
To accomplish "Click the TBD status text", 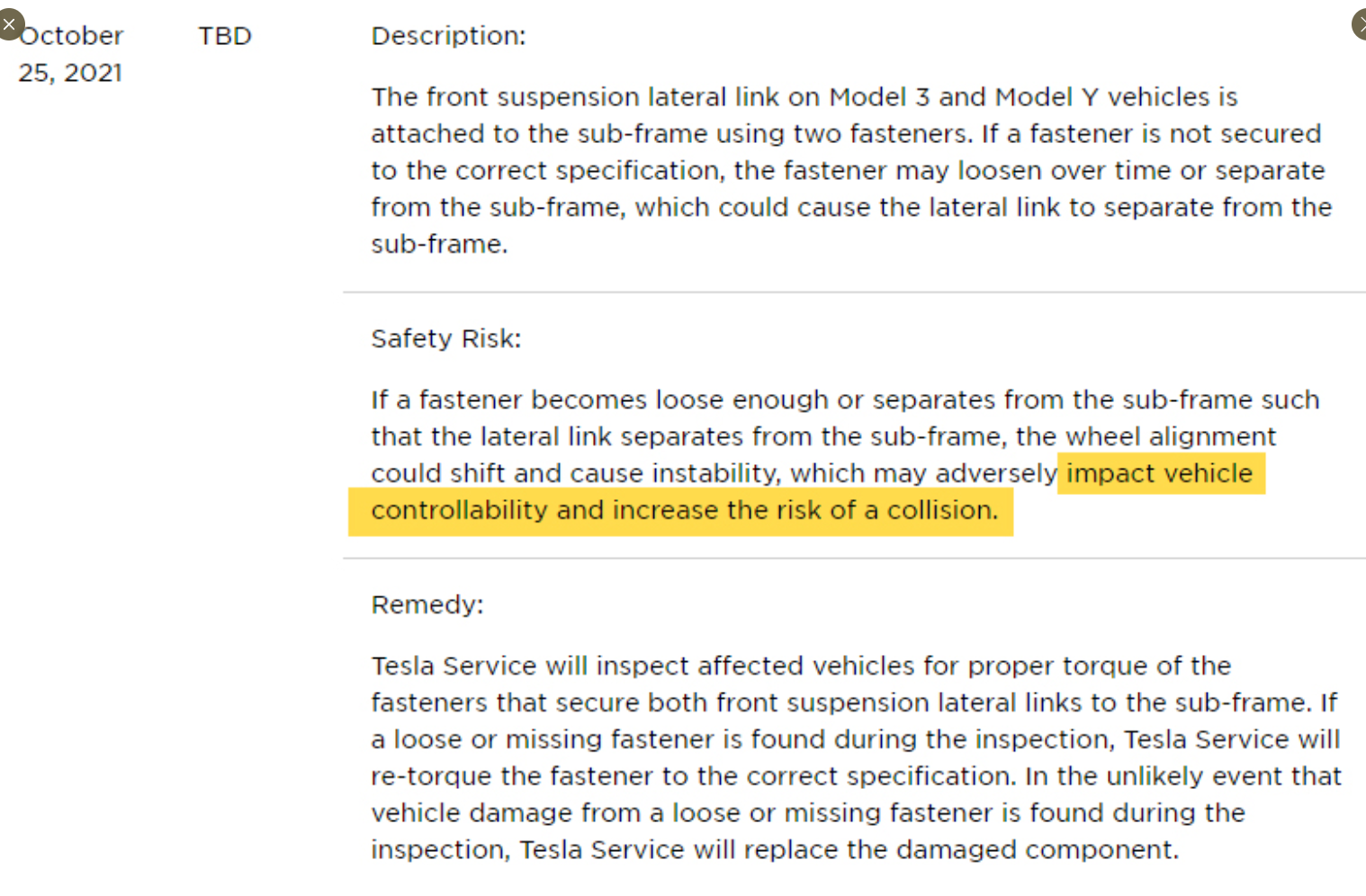I will coord(225,36).
